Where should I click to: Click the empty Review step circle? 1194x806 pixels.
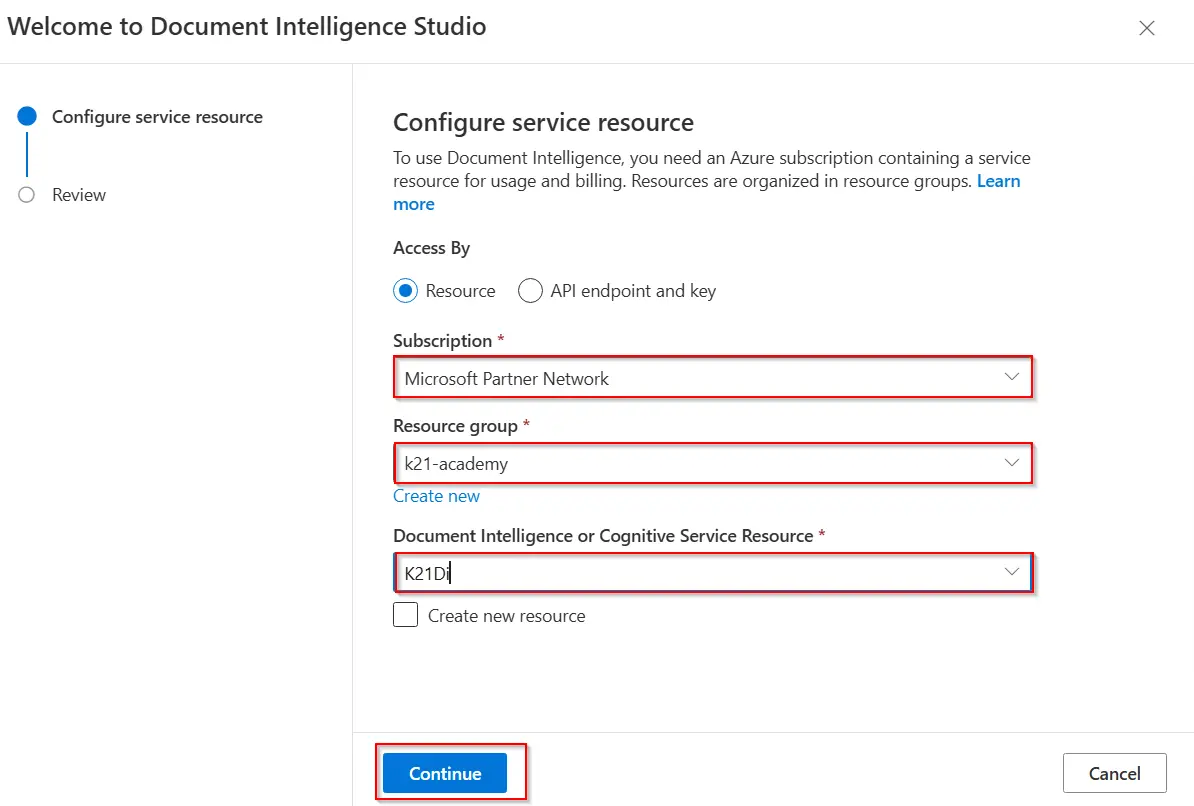click(x=27, y=195)
